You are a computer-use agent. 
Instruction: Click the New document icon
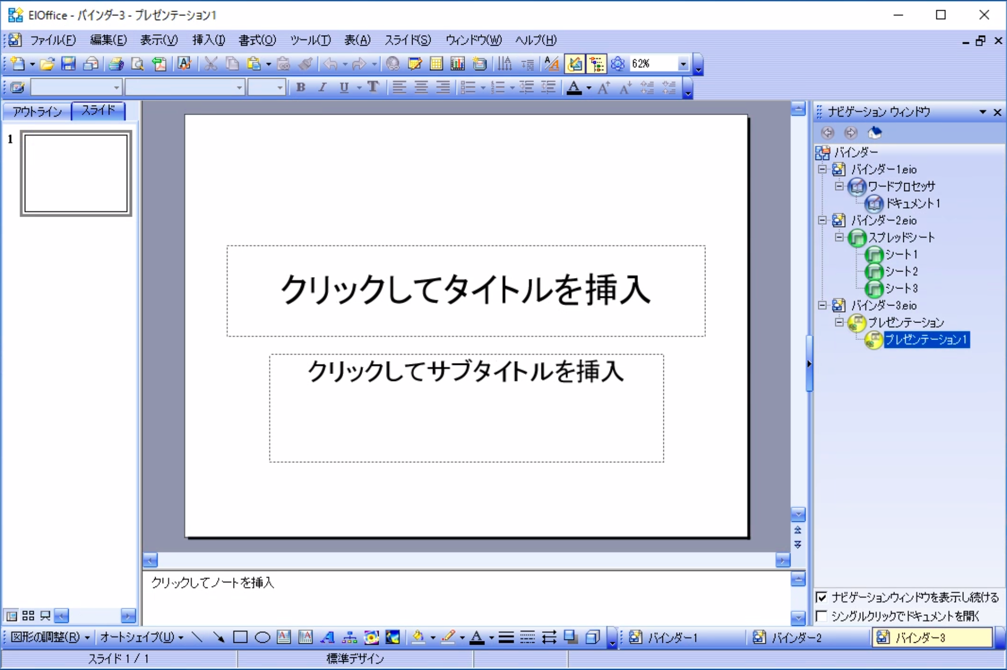[17, 64]
